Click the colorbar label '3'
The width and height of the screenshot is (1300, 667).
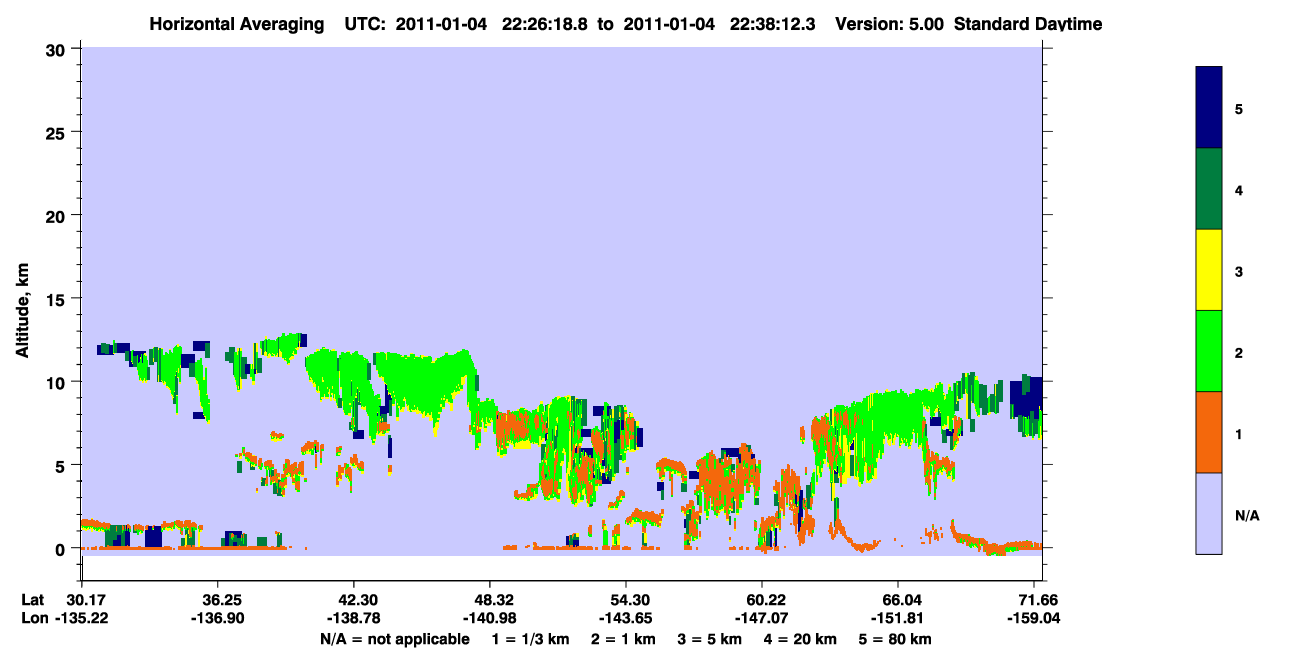click(1239, 271)
